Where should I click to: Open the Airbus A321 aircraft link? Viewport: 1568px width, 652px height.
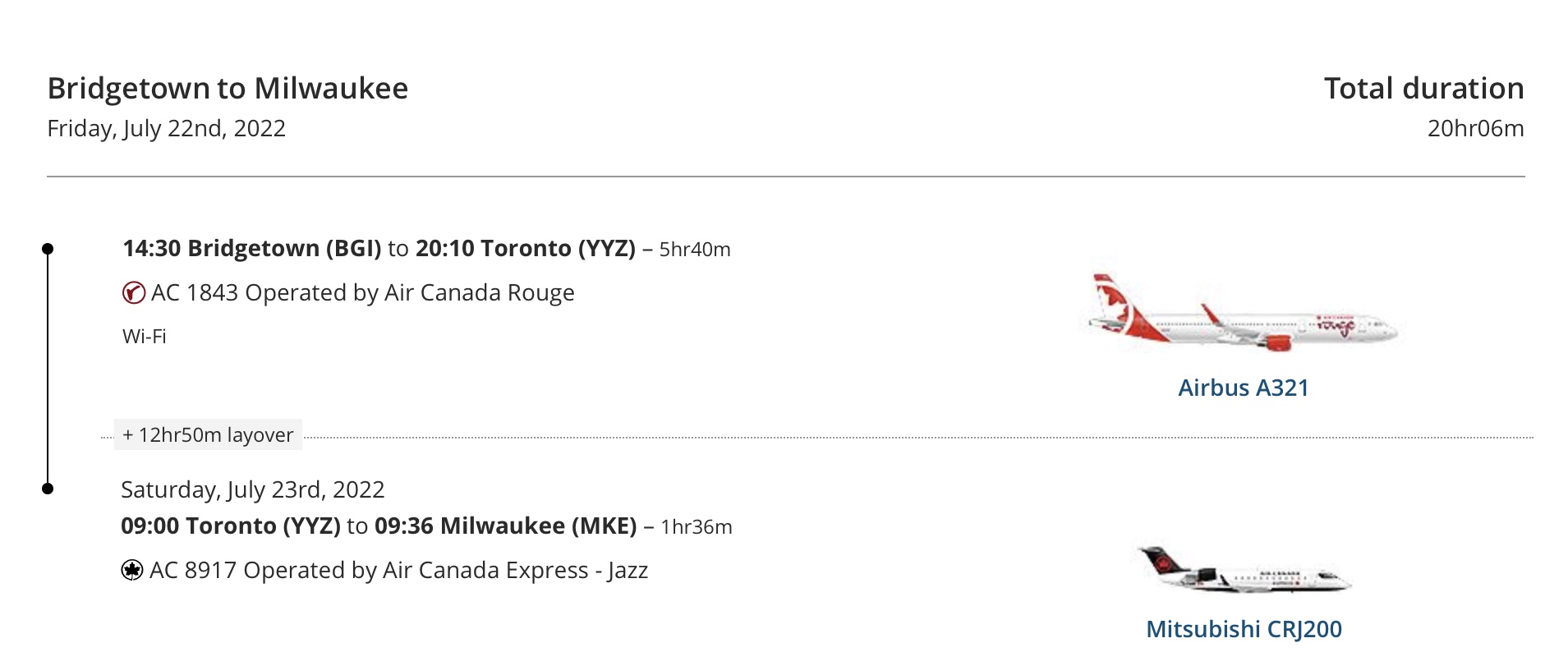click(1244, 388)
